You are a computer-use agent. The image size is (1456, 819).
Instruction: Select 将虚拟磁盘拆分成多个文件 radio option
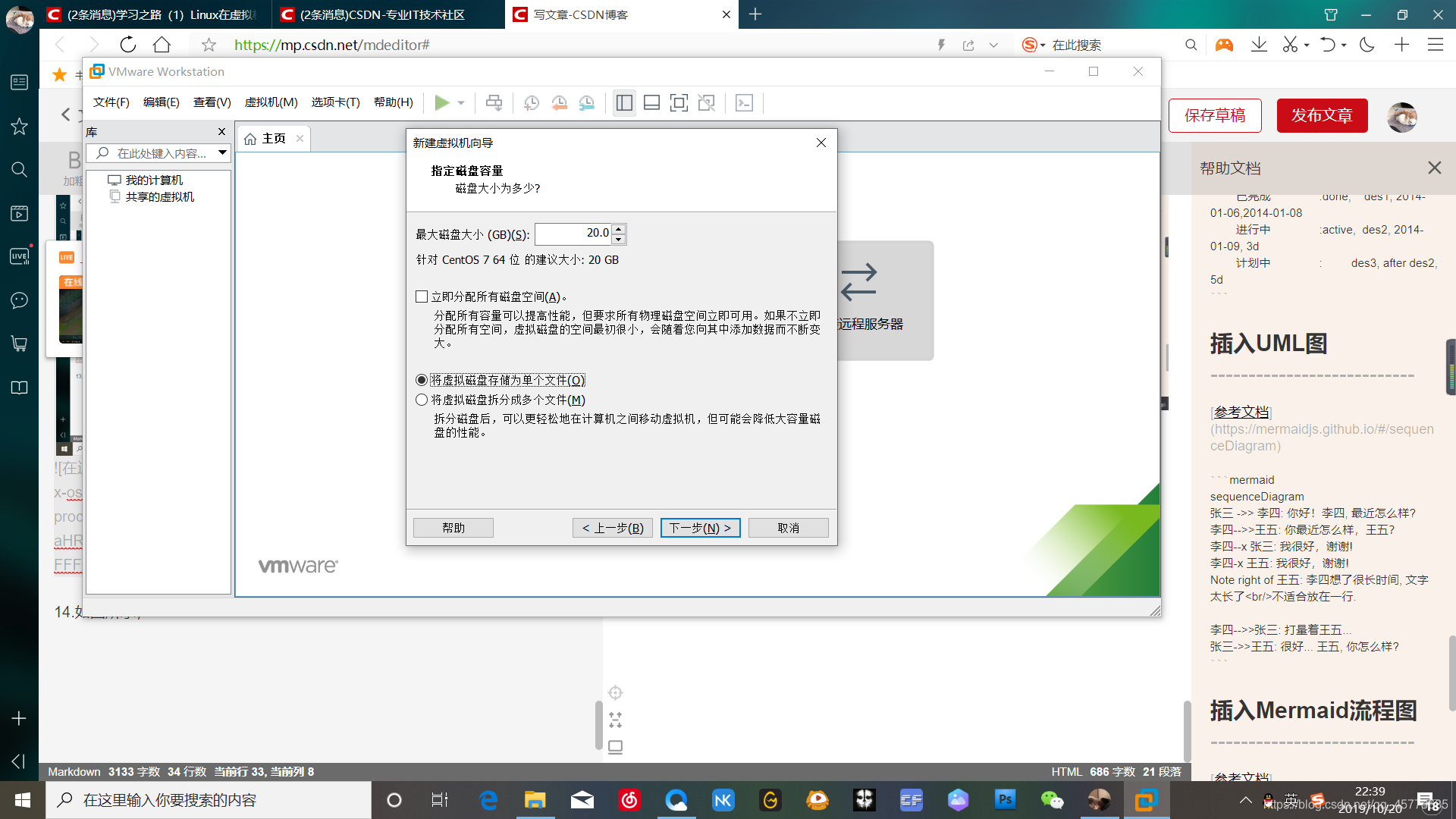422,400
